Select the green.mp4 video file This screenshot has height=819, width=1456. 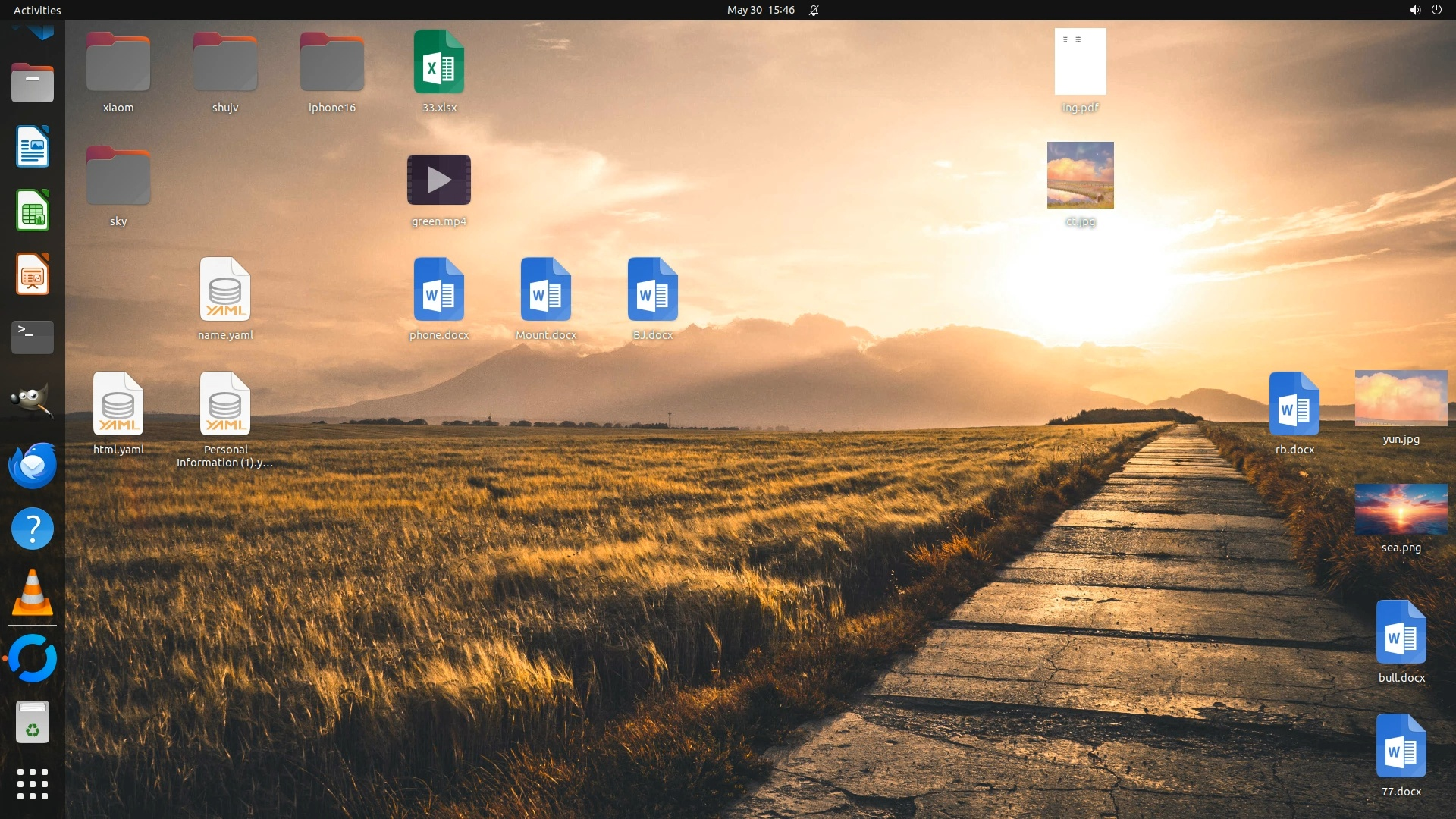[439, 180]
